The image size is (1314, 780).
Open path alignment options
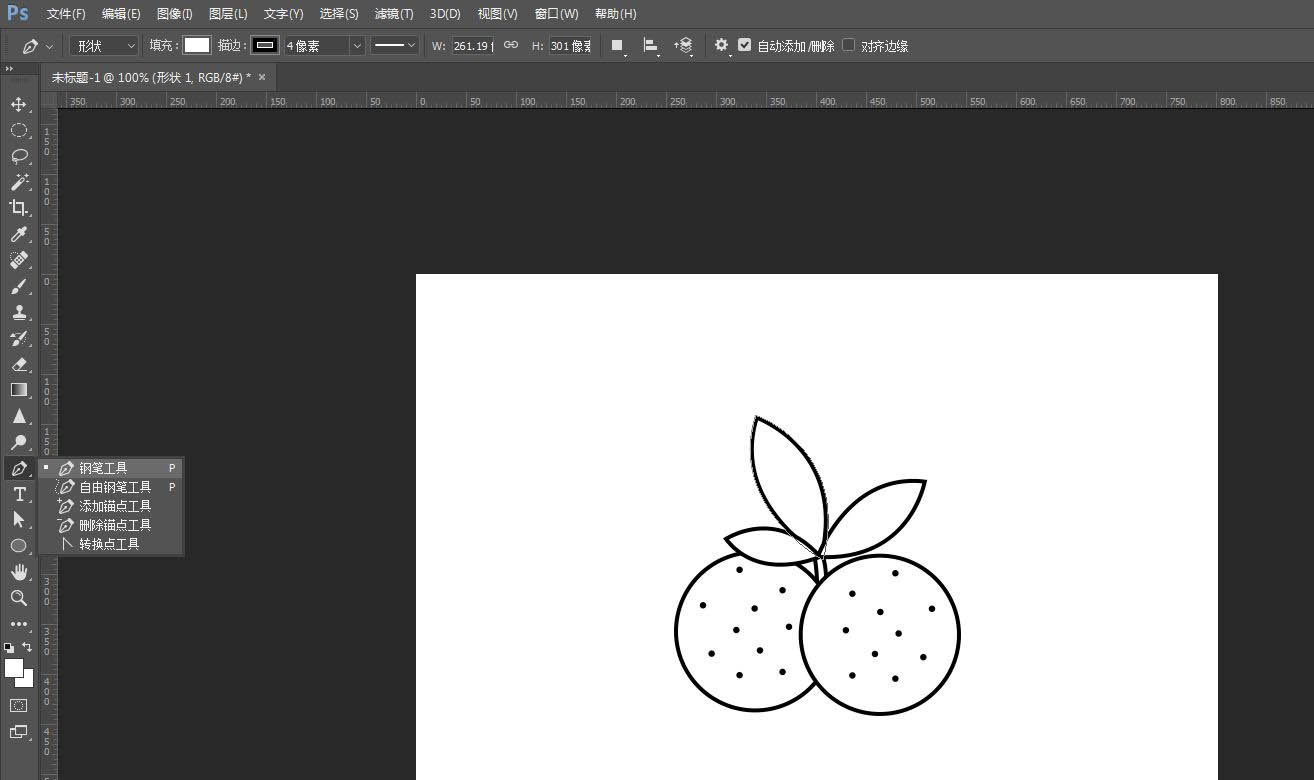tap(651, 46)
